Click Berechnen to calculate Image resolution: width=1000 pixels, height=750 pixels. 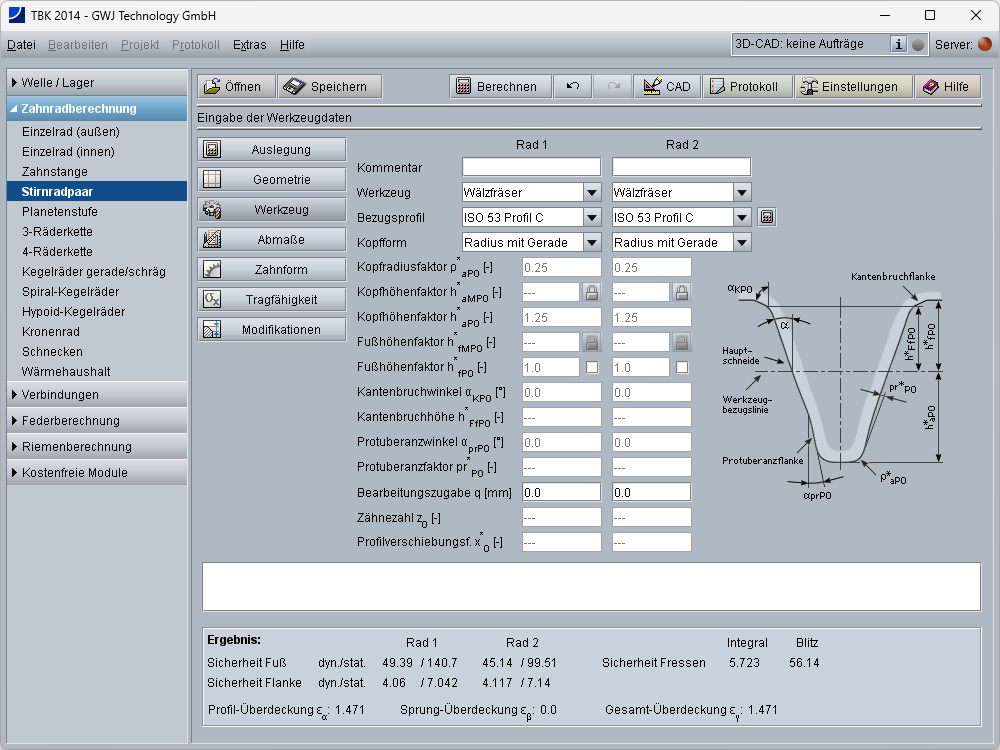(501, 87)
